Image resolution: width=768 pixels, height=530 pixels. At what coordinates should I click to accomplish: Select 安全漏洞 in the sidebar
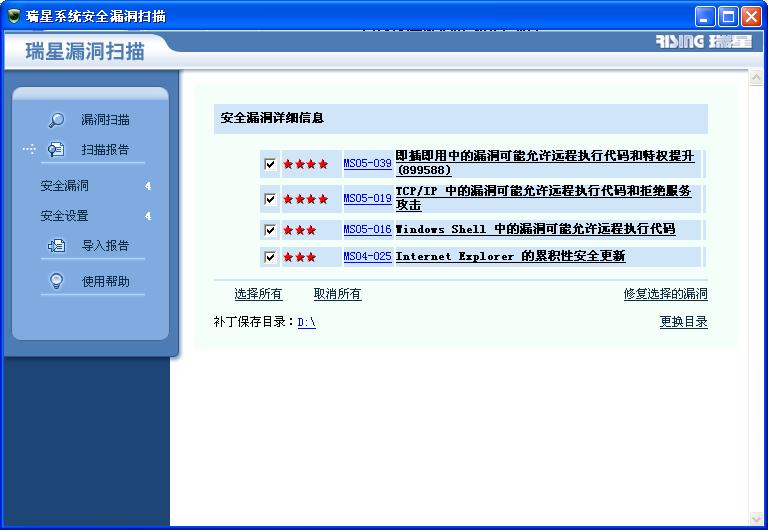64,186
